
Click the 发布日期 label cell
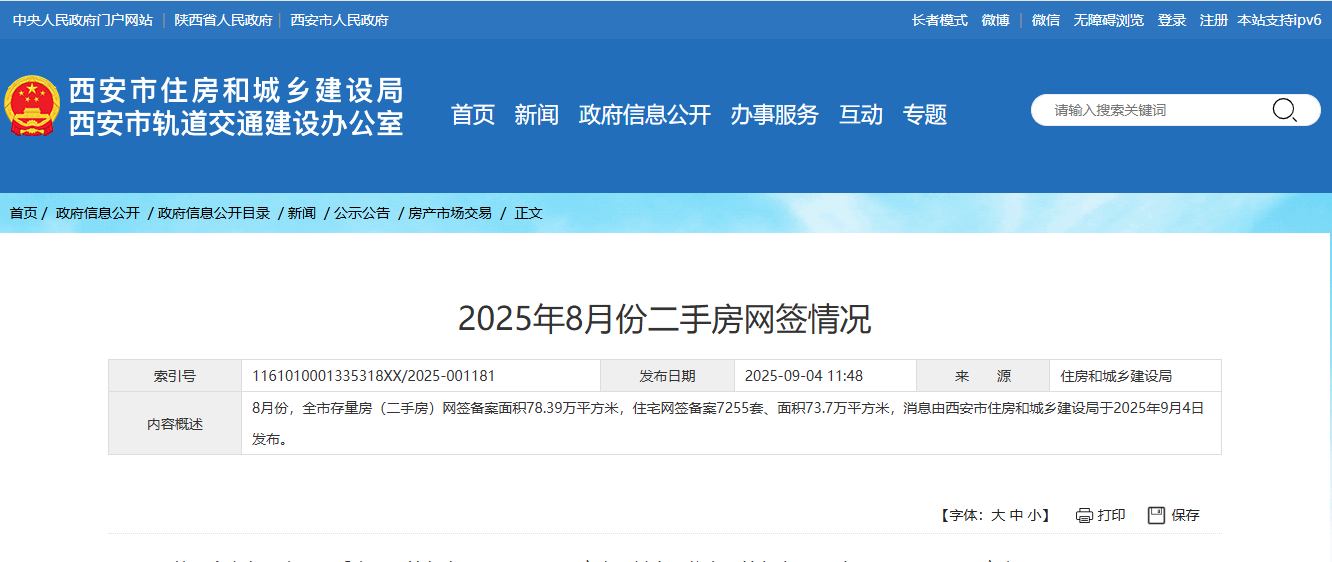tap(667, 376)
